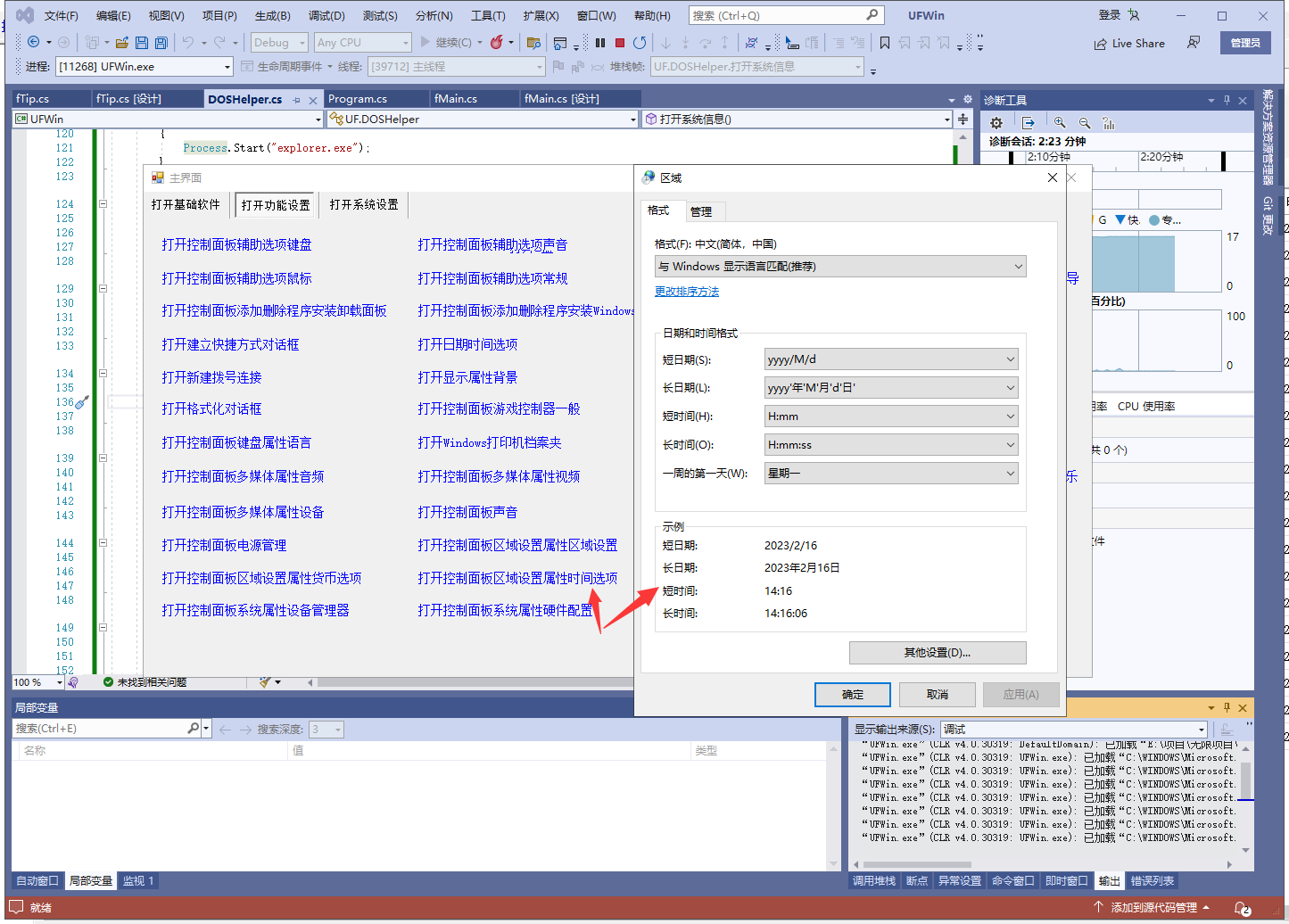Open Diagnostic Tools settings gear
This screenshot has height=924, width=1289.
(996, 123)
